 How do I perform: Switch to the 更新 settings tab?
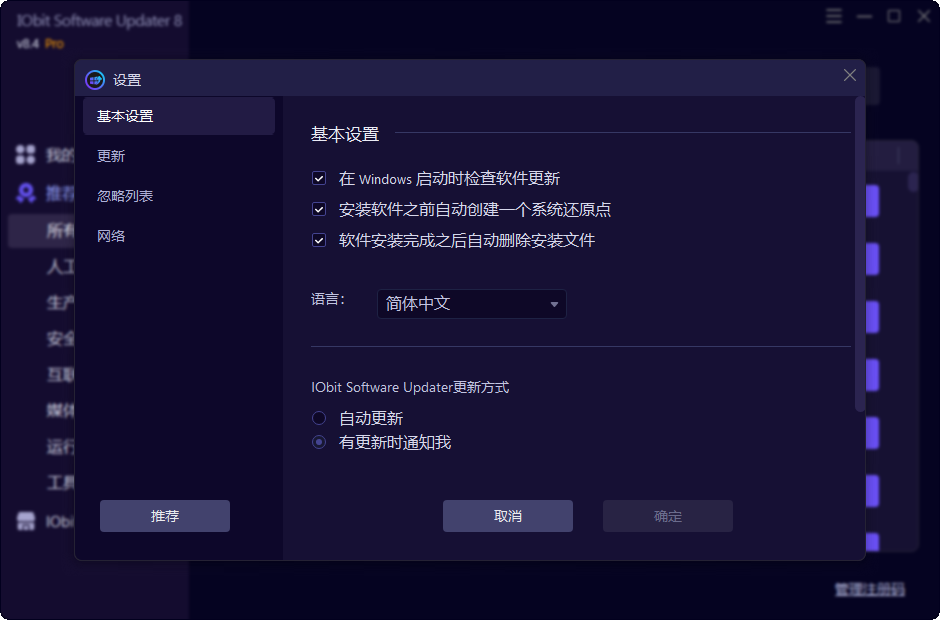tap(112, 156)
